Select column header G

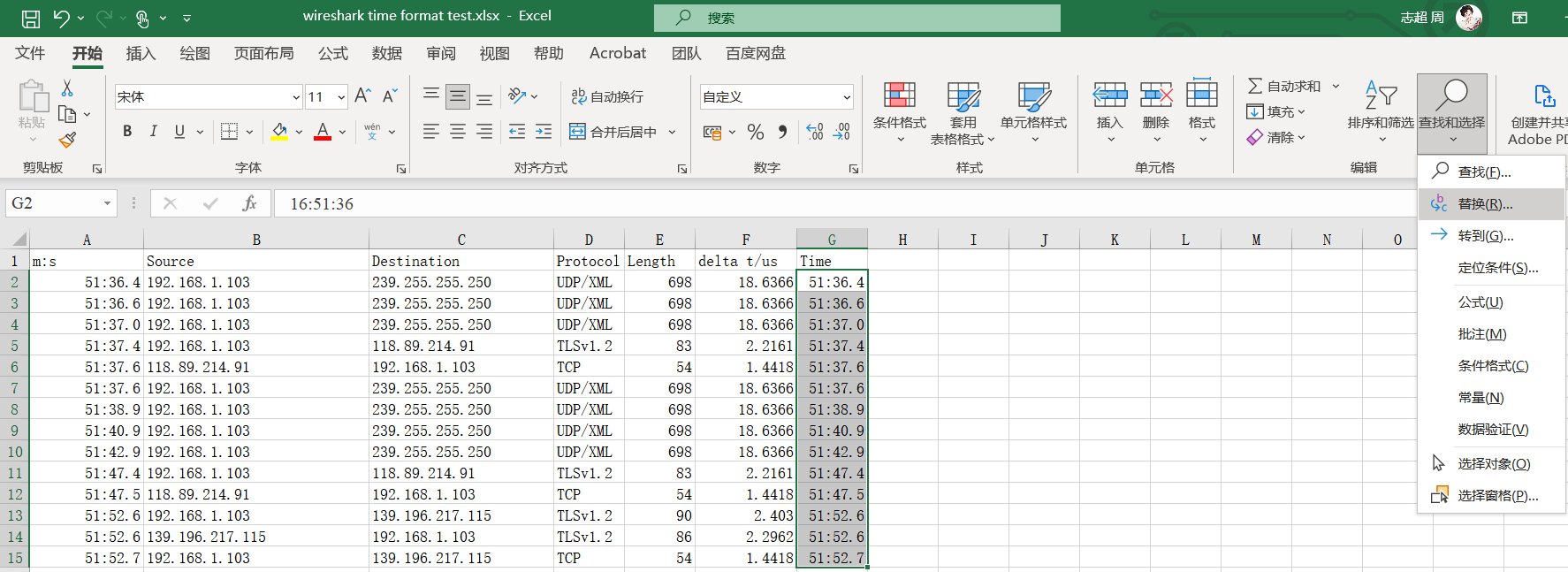pos(832,239)
